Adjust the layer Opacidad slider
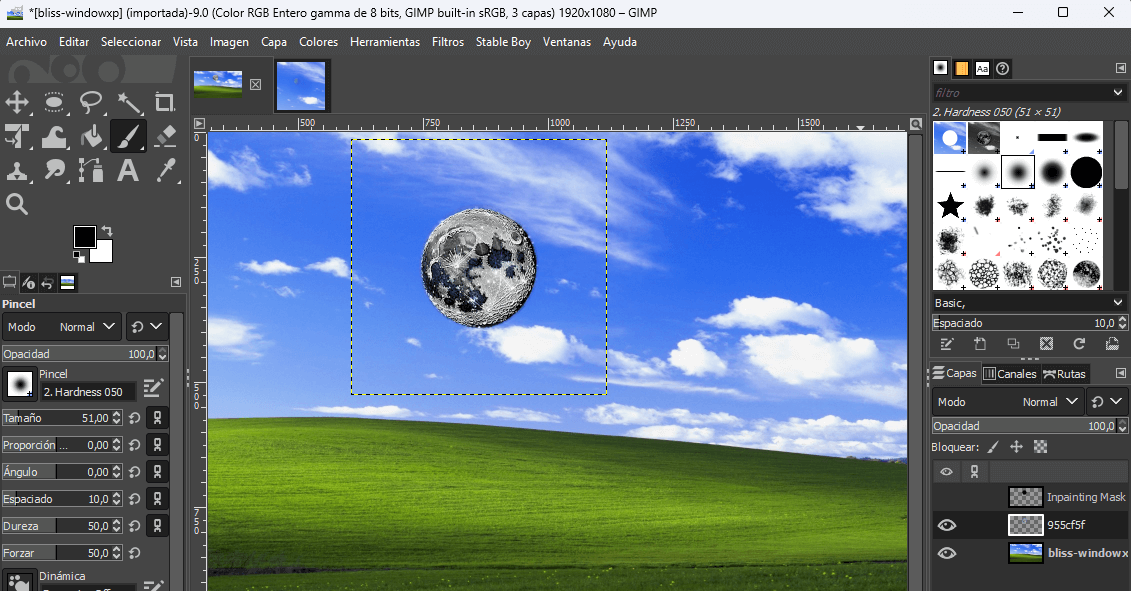The width and height of the screenshot is (1131, 591). pos(1029,426)
